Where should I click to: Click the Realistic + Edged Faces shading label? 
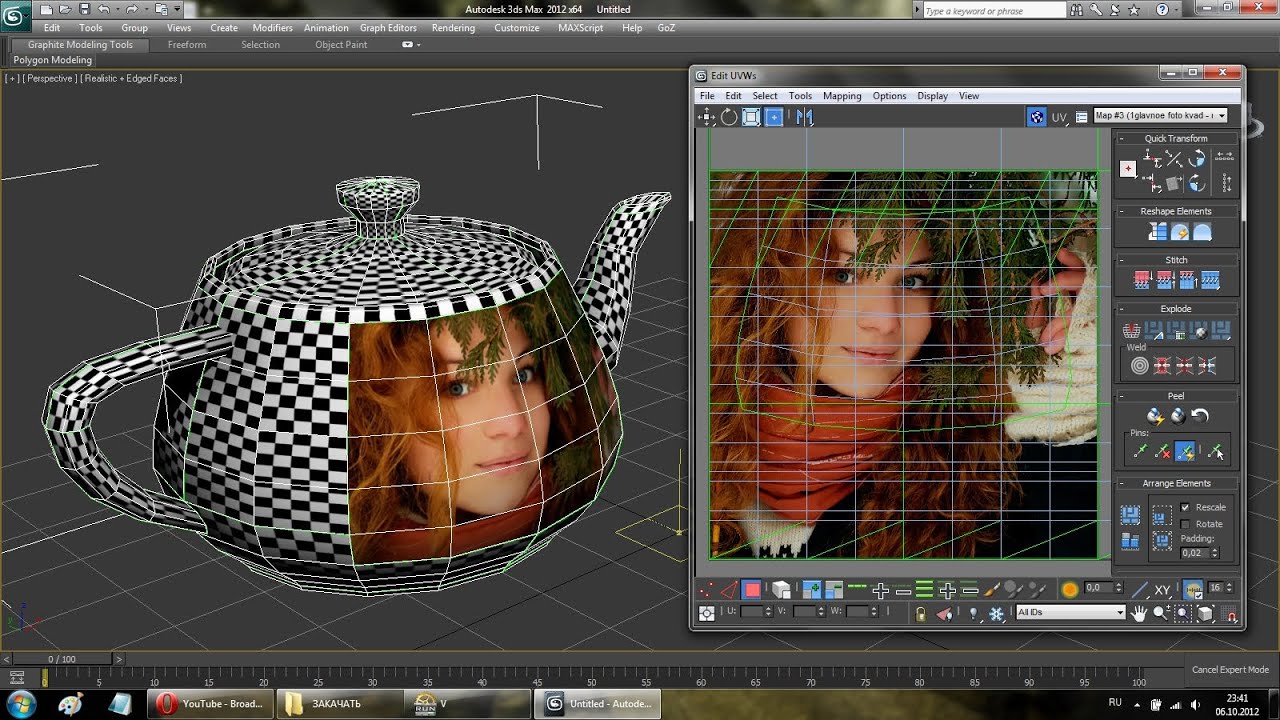click(x=131, y=78)
